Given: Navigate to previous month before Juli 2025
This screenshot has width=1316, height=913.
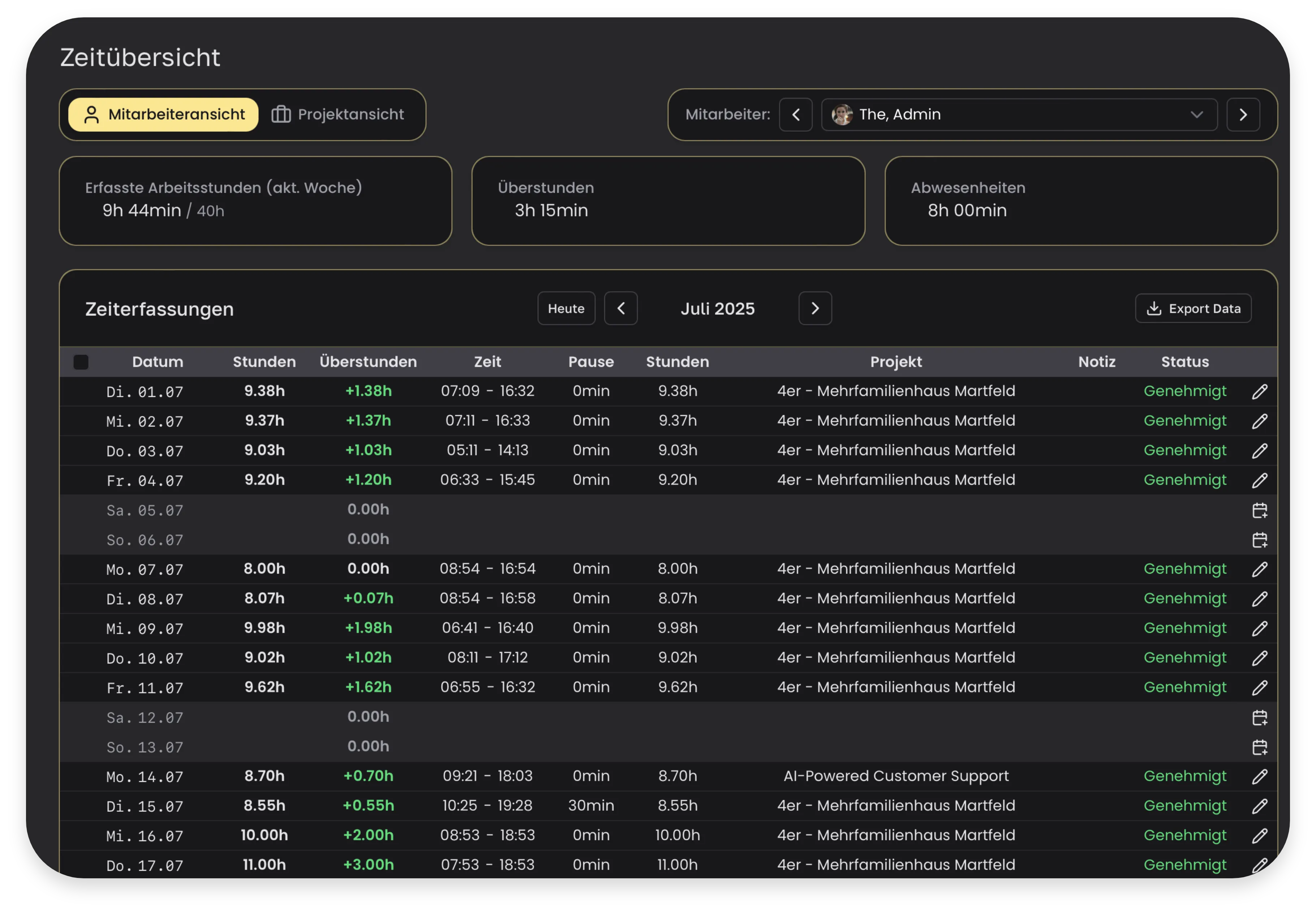Looking at the screenshot, I should point(620,308).
